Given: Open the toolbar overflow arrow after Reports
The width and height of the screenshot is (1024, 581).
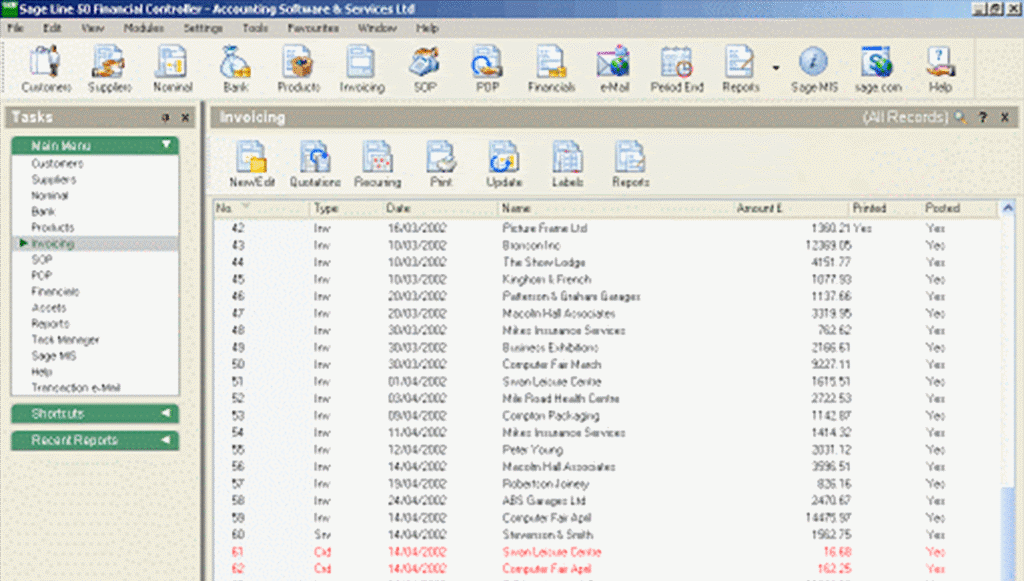Looking at the screenshot, I should coord(776,67).
